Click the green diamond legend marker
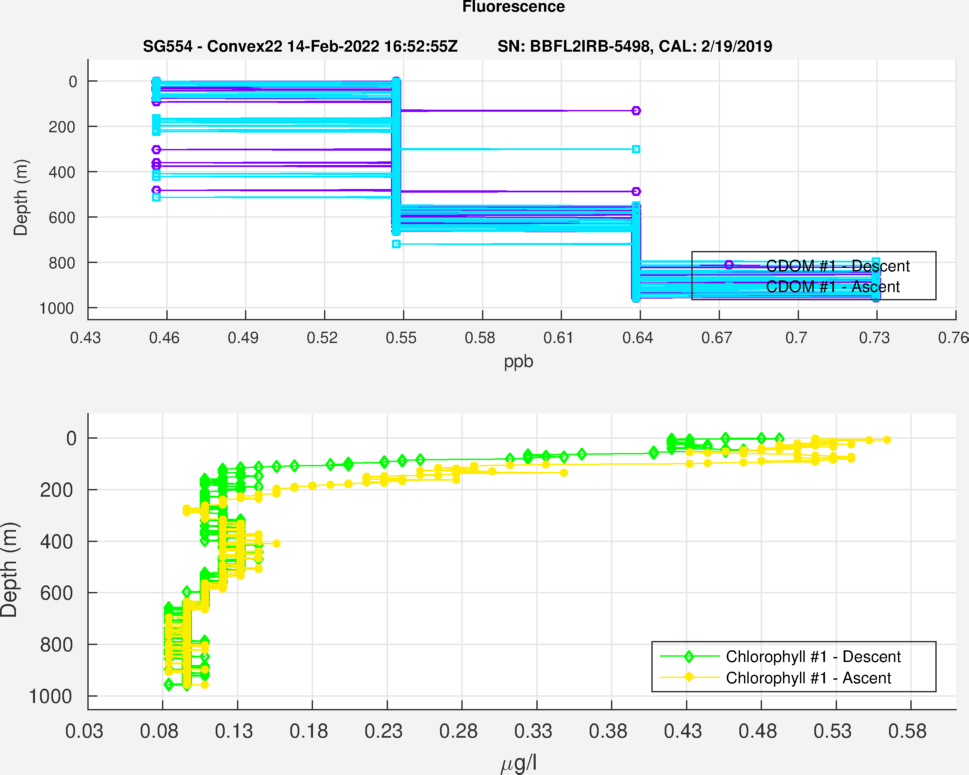The width and height of the screenshot is (969, 775). coord(689,656)
